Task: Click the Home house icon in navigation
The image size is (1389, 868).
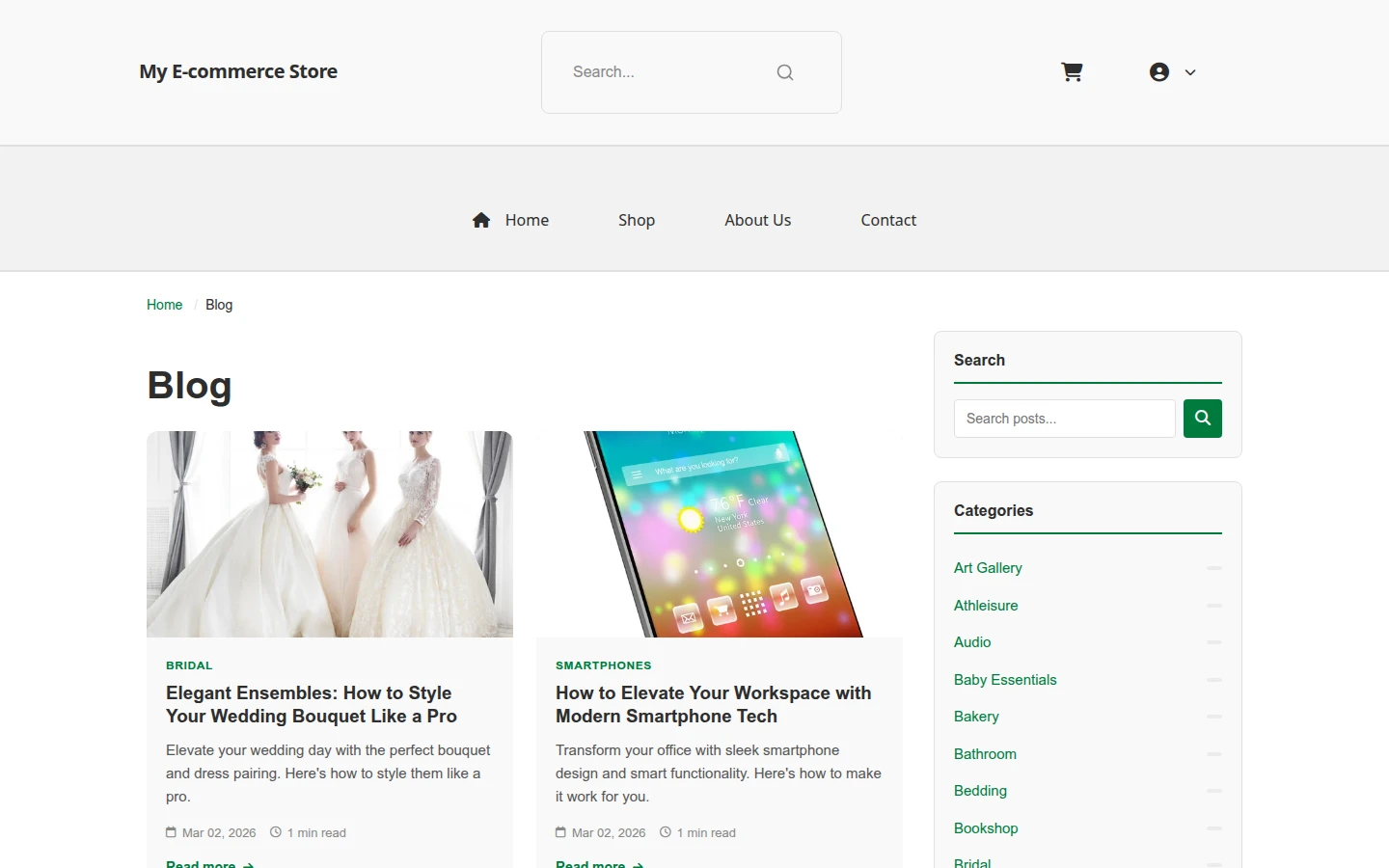Action: click(x=481, y=220)
